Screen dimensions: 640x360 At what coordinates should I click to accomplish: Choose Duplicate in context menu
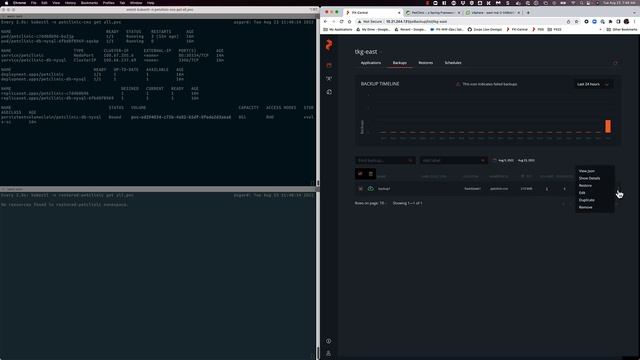[587, 200]
